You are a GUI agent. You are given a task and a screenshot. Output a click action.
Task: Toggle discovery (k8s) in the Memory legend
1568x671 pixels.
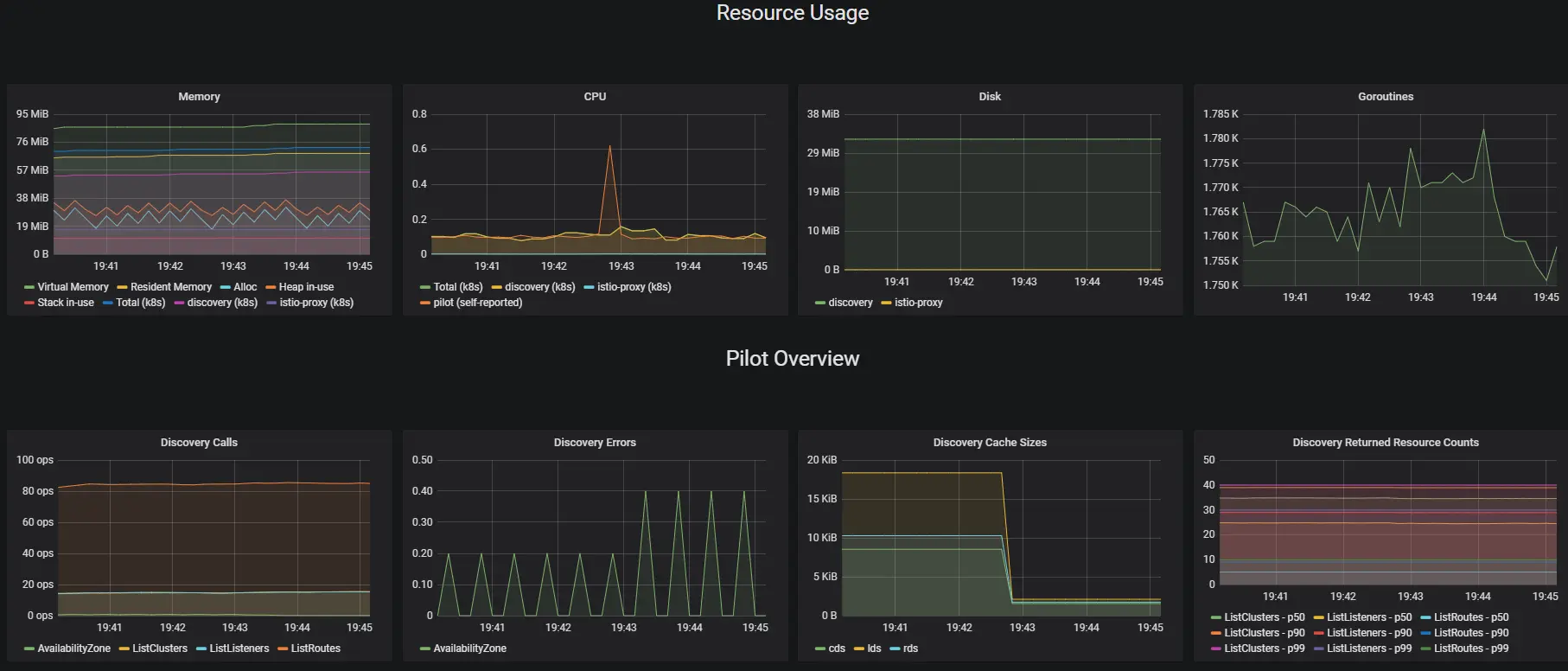[222, 303]
